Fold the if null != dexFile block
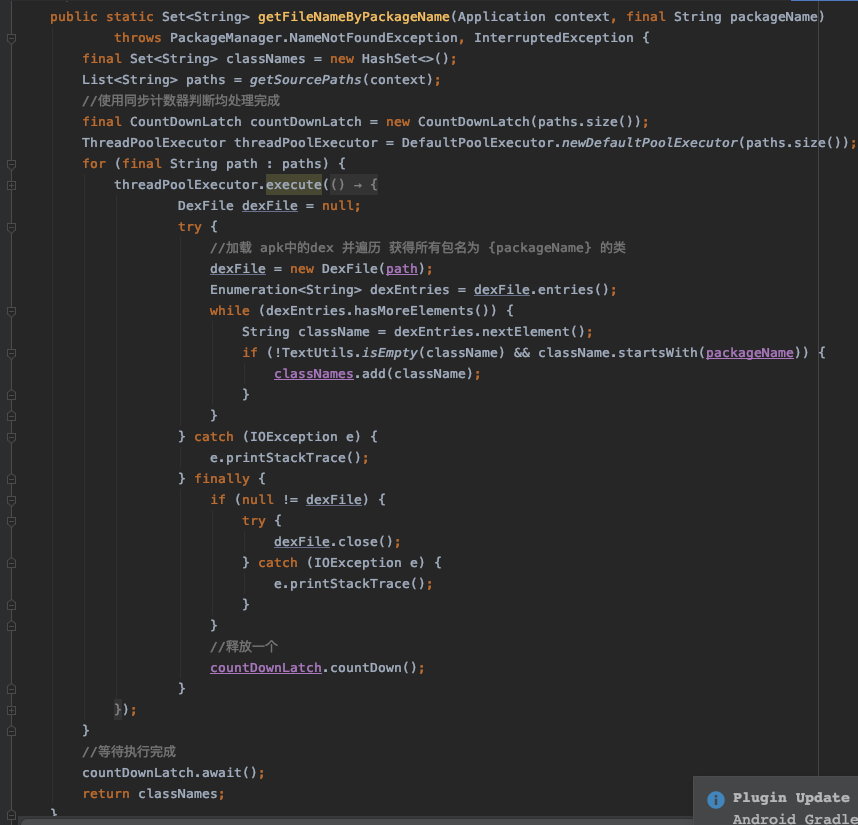 pyautogui.click(x=11, y=500)
